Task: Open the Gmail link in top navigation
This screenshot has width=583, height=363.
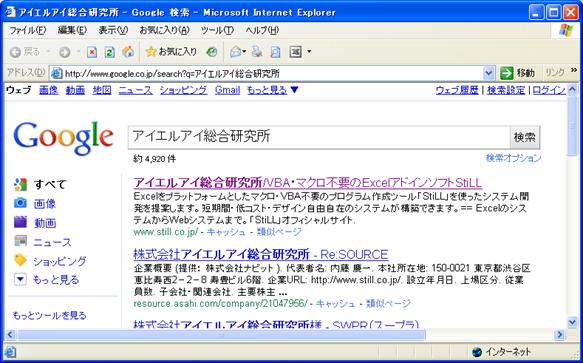Action: pos(228,90)
